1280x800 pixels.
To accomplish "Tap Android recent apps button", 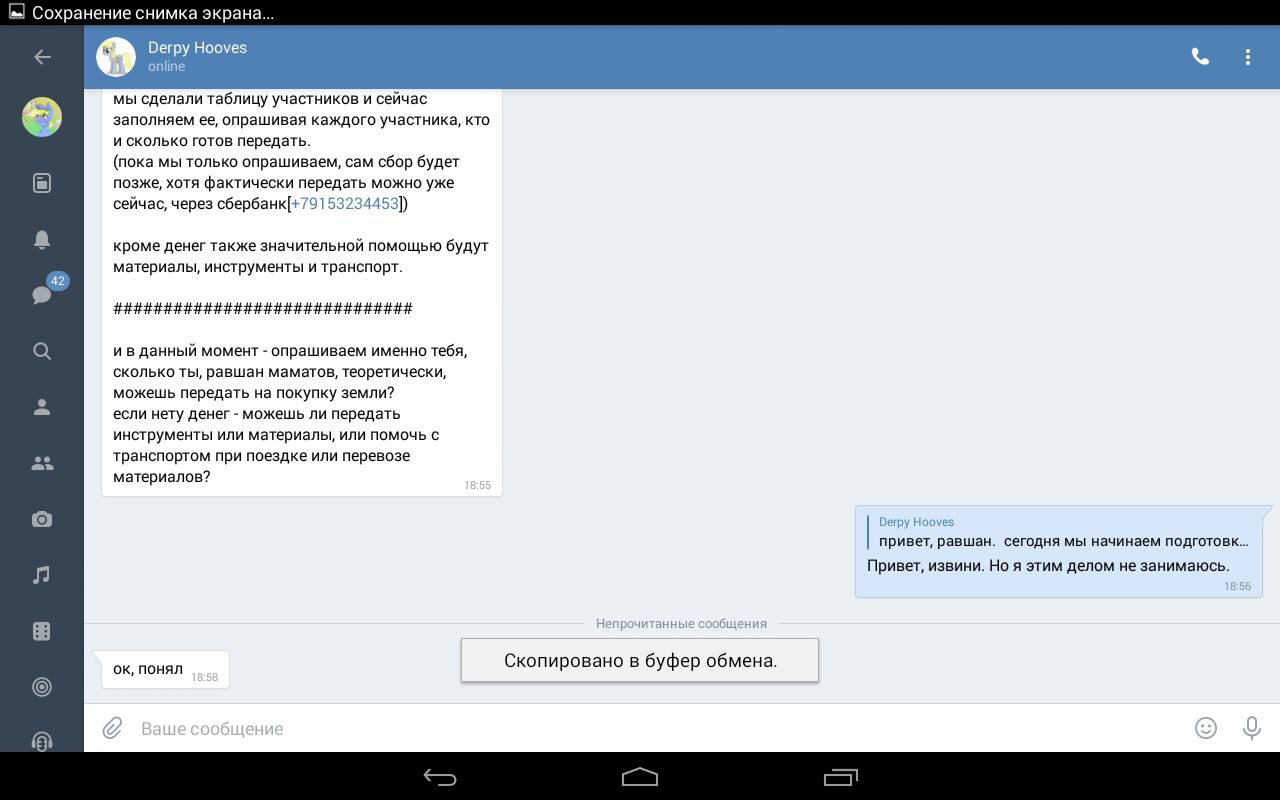I will (x=841, y=777).
